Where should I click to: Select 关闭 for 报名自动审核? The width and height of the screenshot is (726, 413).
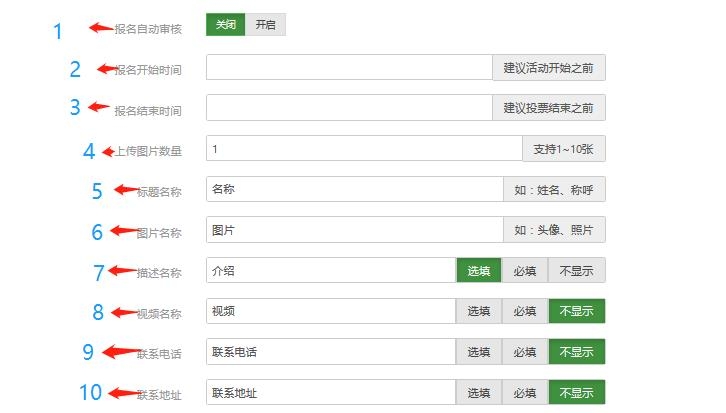click(x=225, y=25)
